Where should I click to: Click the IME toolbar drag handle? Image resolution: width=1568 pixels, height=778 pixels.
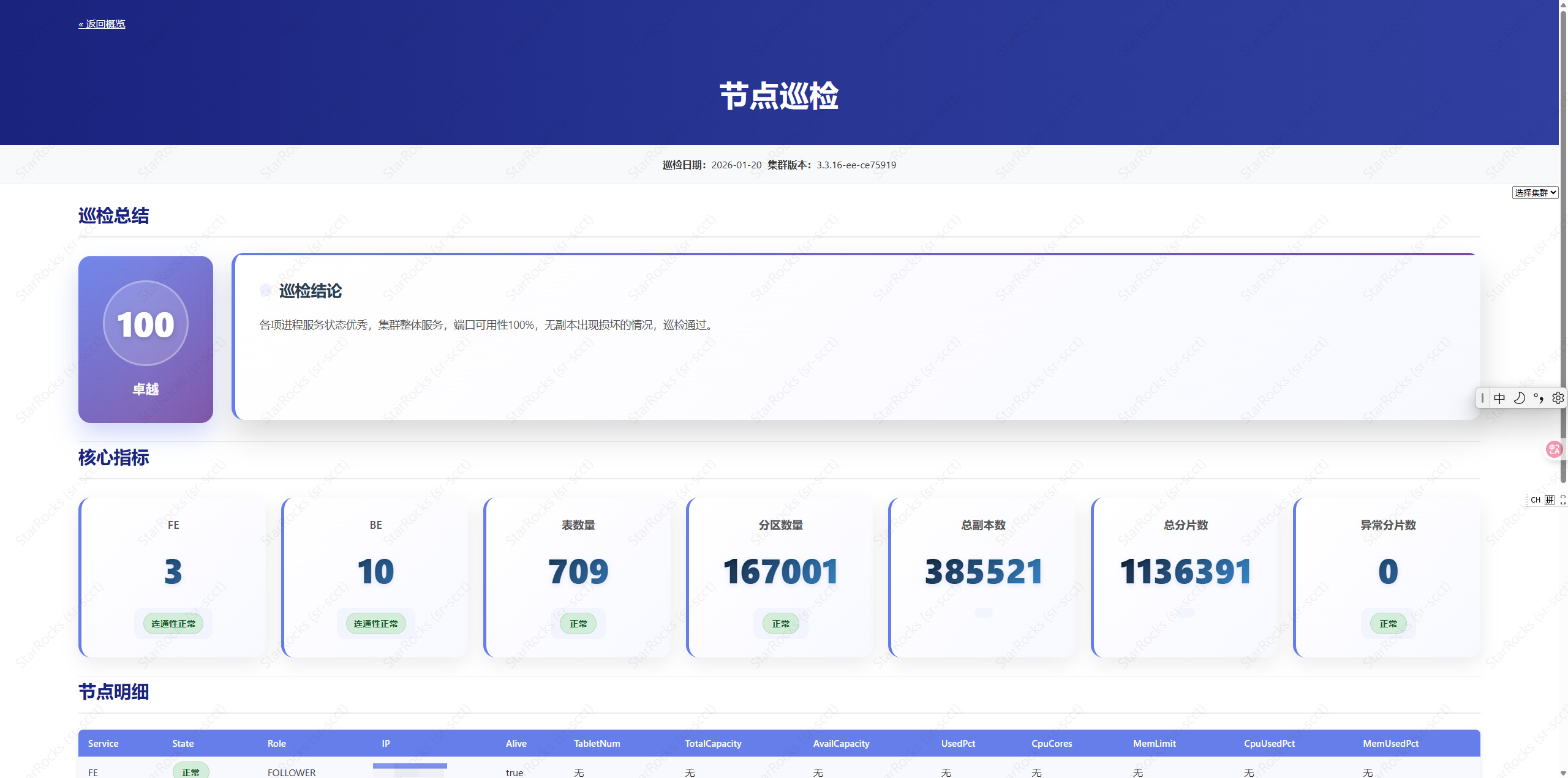click(1482, 398)
